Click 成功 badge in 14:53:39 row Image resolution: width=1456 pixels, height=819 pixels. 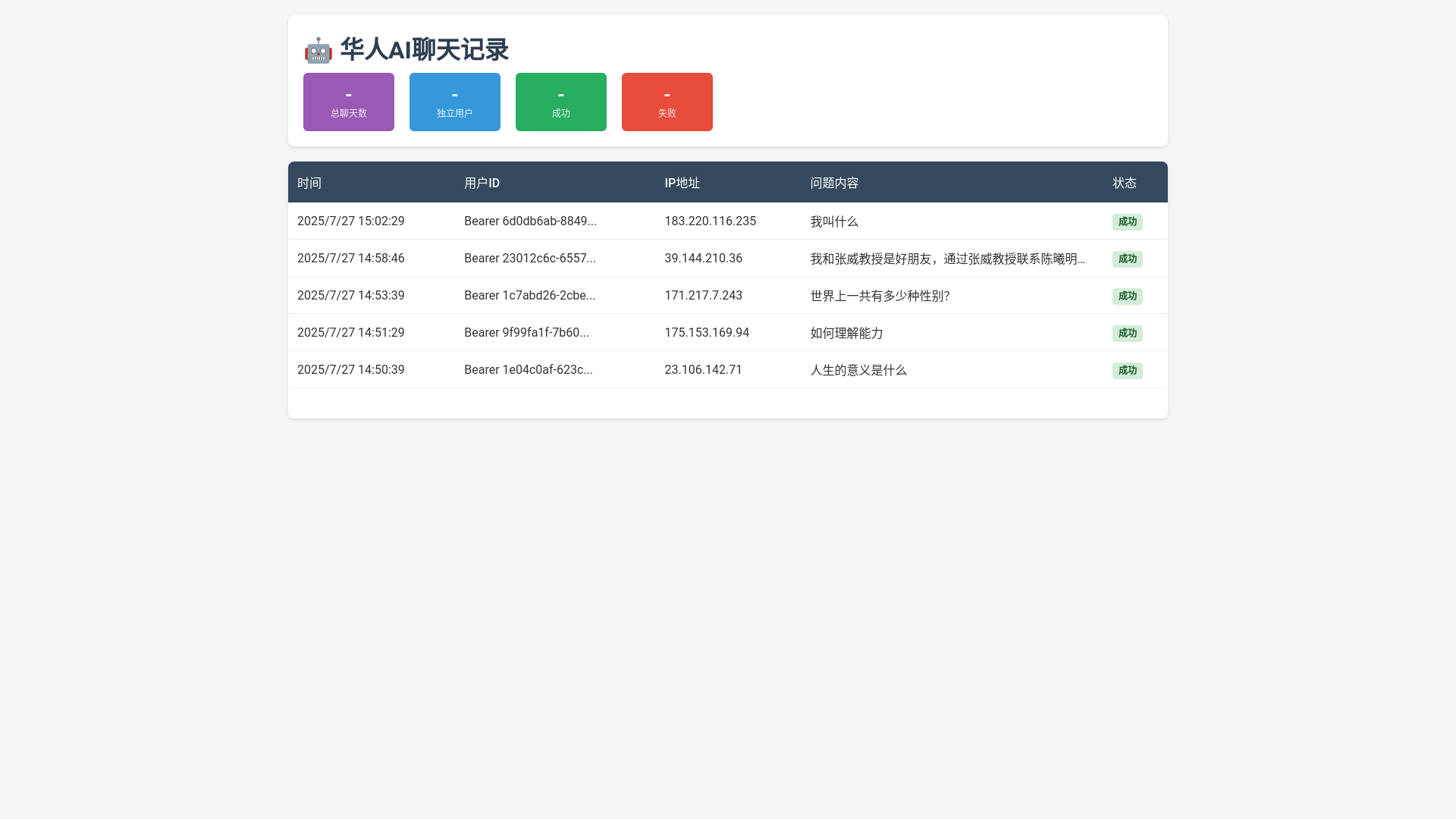pos(1128,296)
